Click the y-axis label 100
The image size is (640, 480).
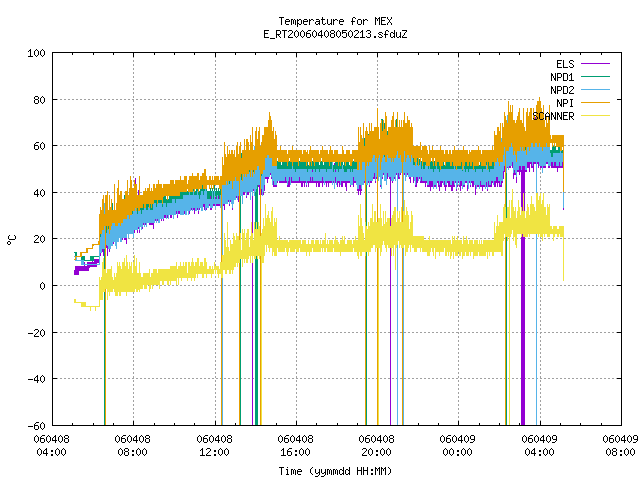tap(36, 53)
